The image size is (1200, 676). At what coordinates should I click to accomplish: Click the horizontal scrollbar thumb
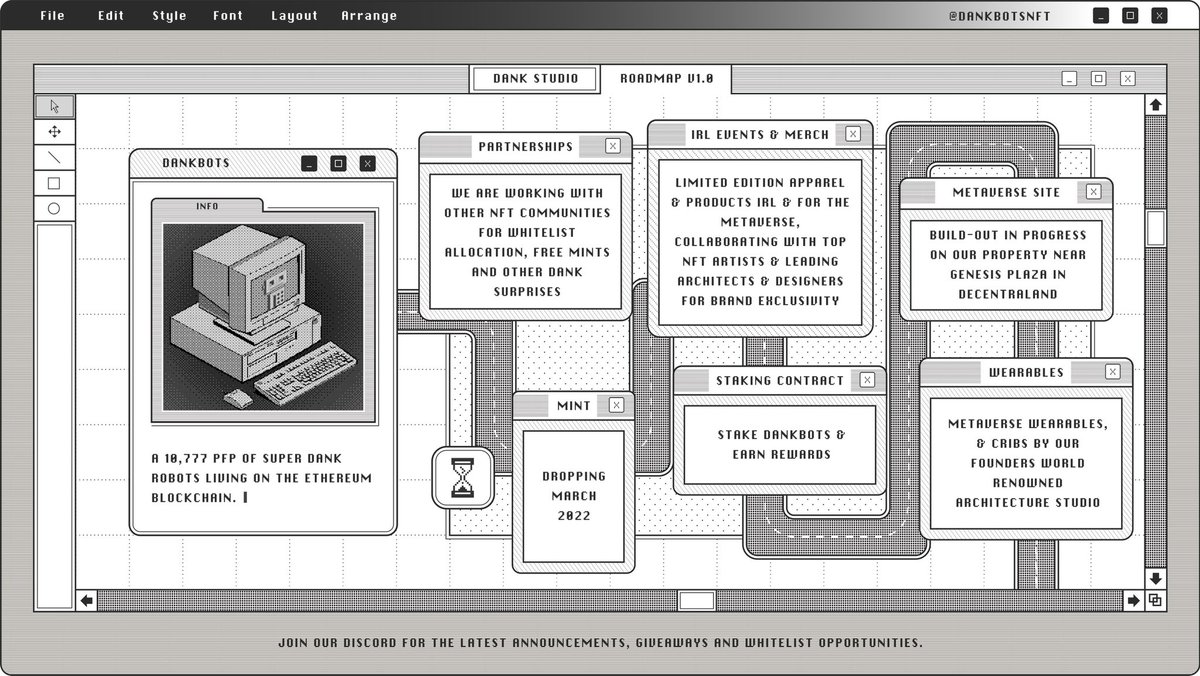696,600
